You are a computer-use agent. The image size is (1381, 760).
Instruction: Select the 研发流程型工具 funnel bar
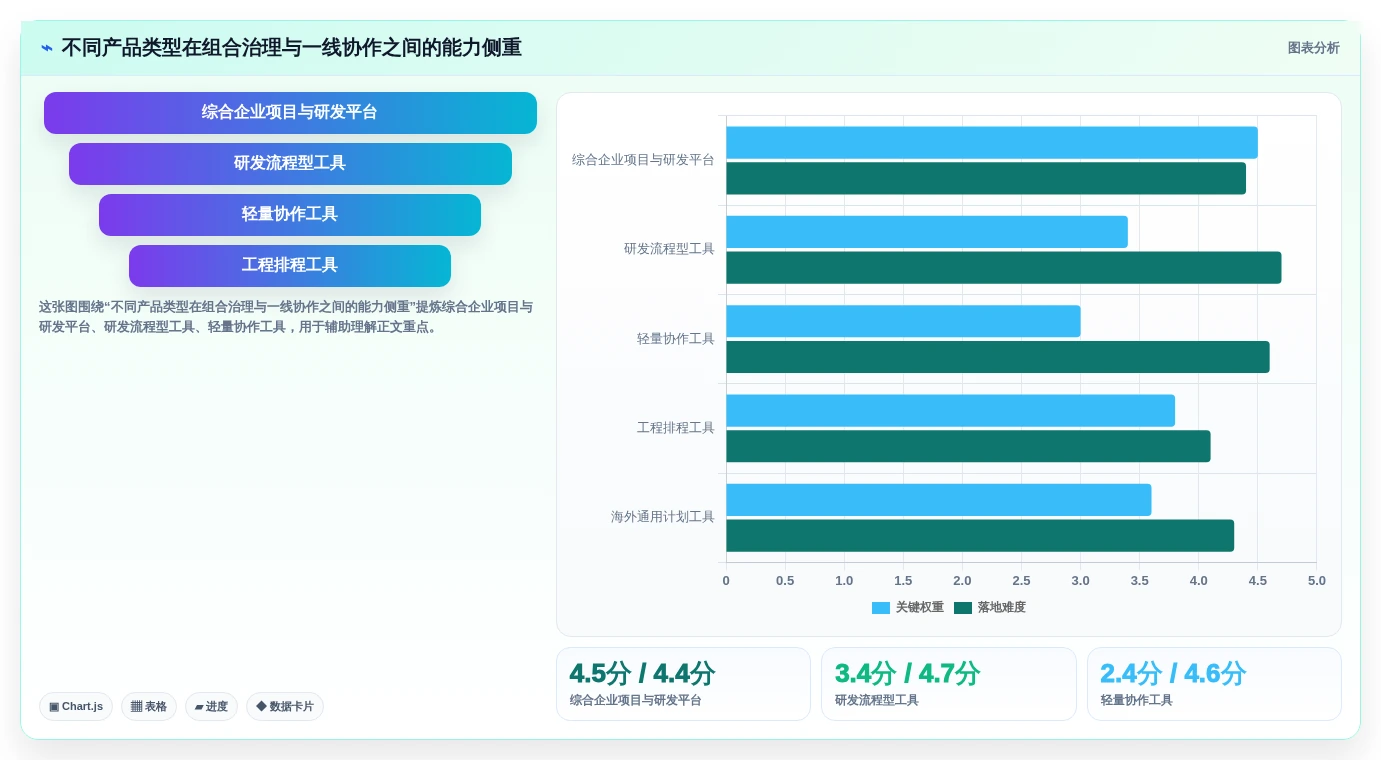click(290, 164)
